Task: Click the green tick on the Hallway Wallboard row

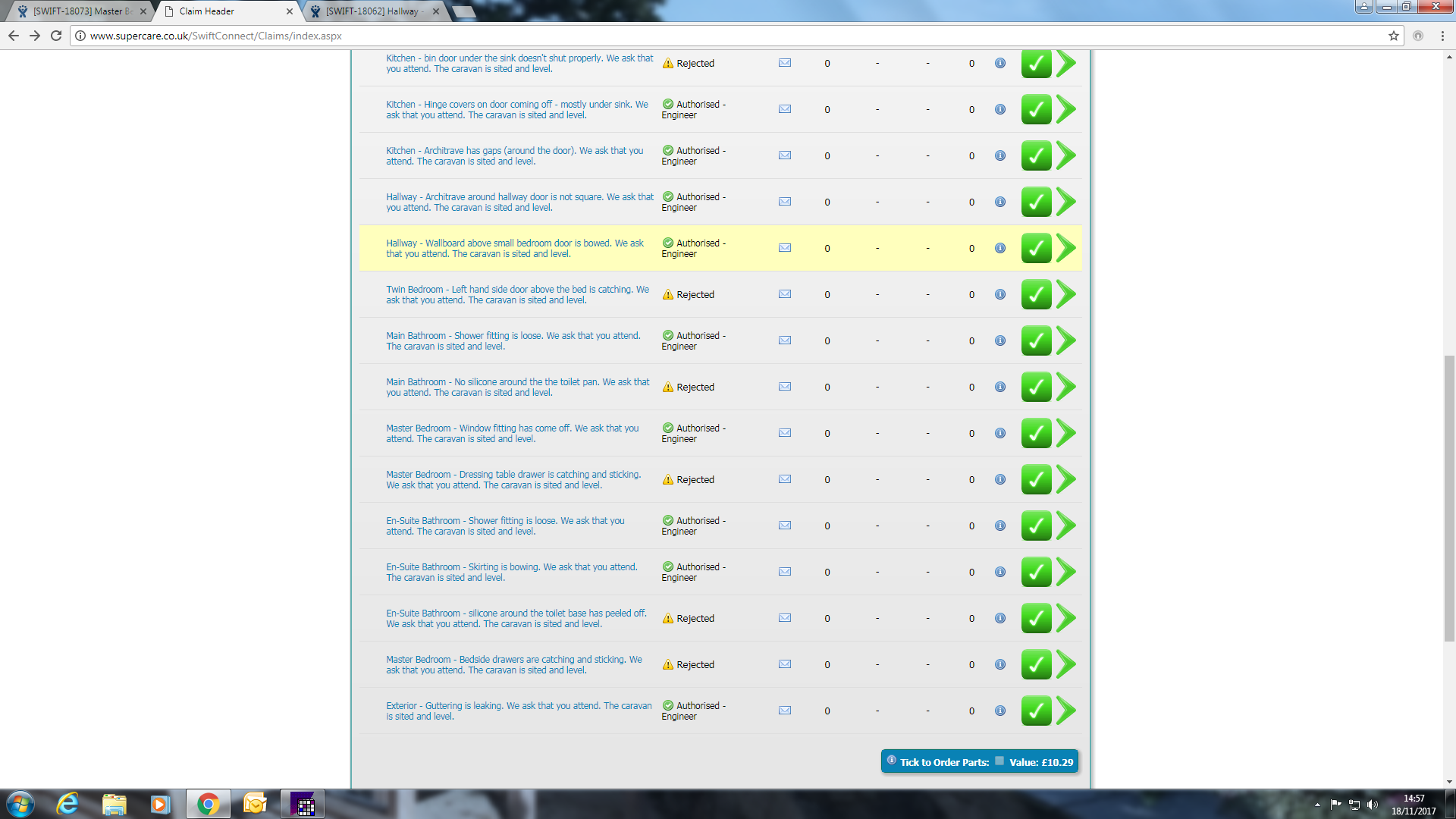Action: (x=1036, y=248)
